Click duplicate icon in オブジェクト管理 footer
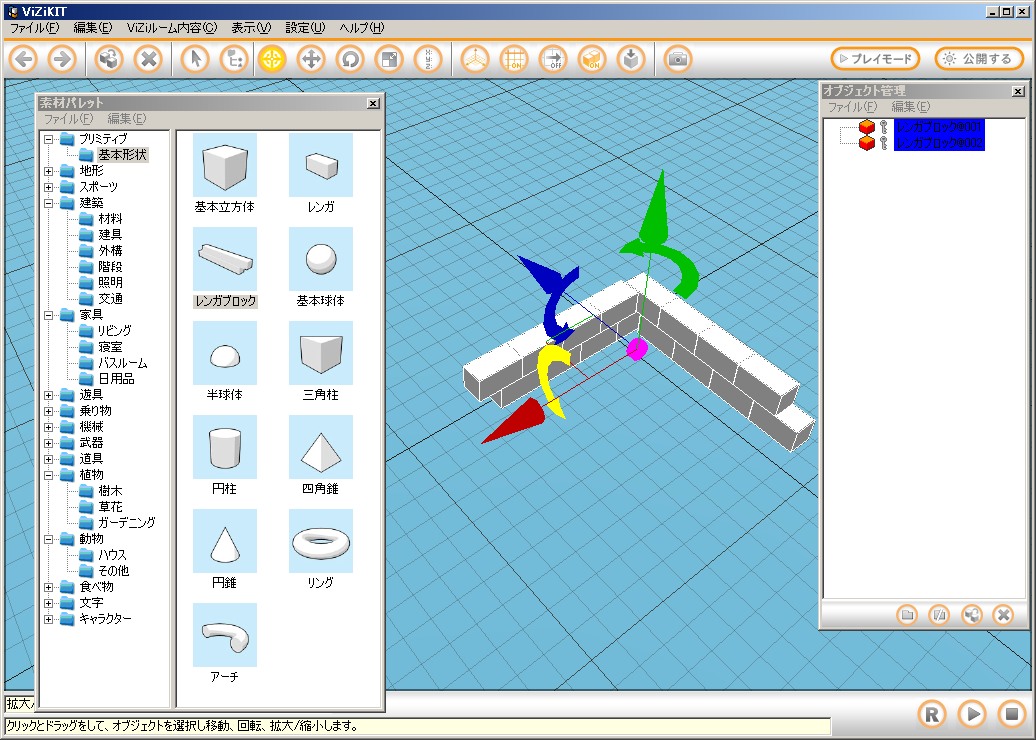The height and width of the screenshot is (740, 1036). coord(971,615)
